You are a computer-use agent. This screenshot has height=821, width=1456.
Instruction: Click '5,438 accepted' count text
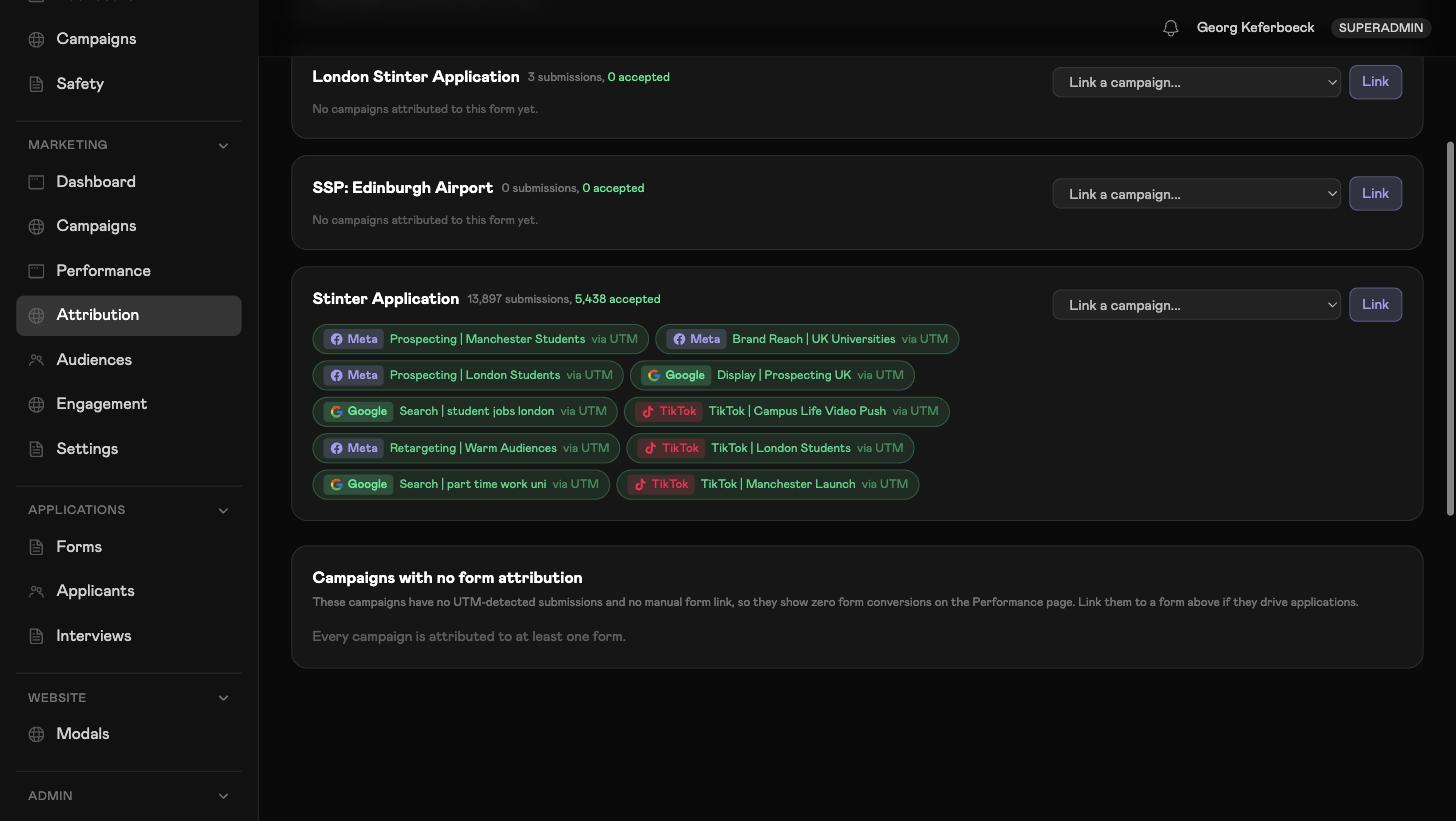coord(617,299)
